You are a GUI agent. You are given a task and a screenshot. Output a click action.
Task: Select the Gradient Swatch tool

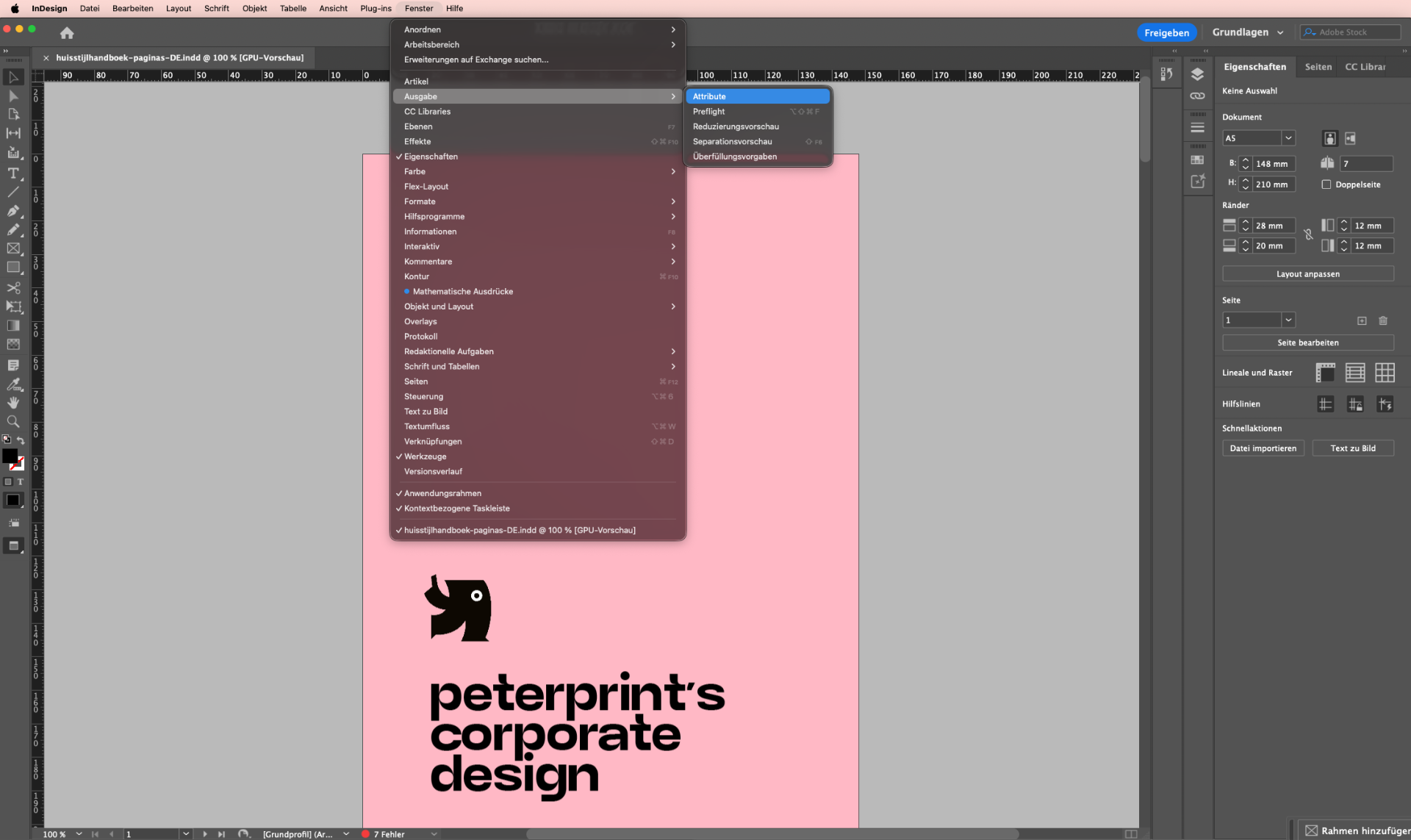(x=13, y=326)
